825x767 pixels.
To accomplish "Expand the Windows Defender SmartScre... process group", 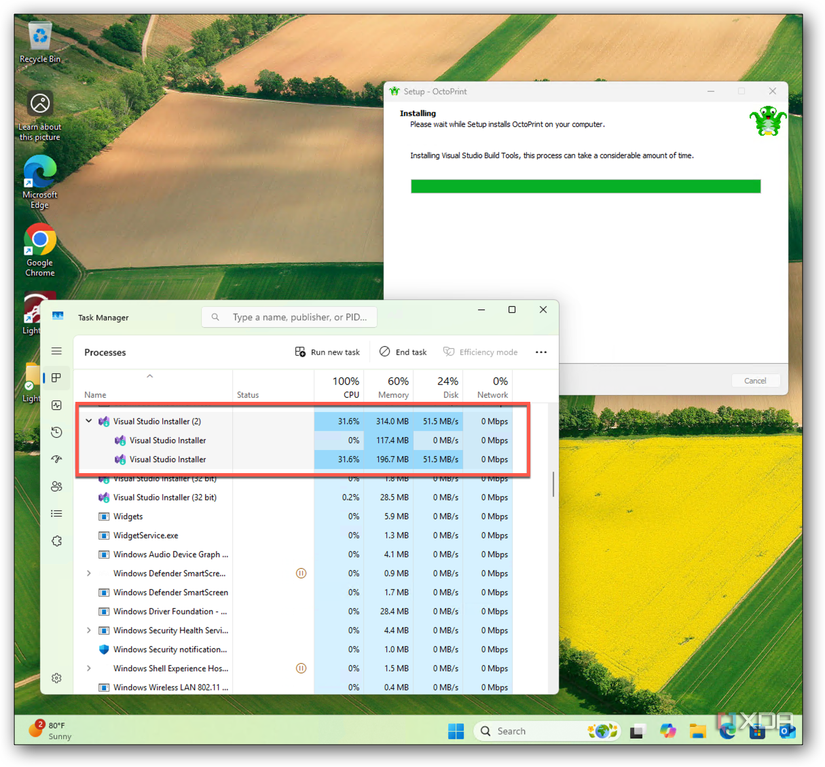I will (x=88, y=573).
